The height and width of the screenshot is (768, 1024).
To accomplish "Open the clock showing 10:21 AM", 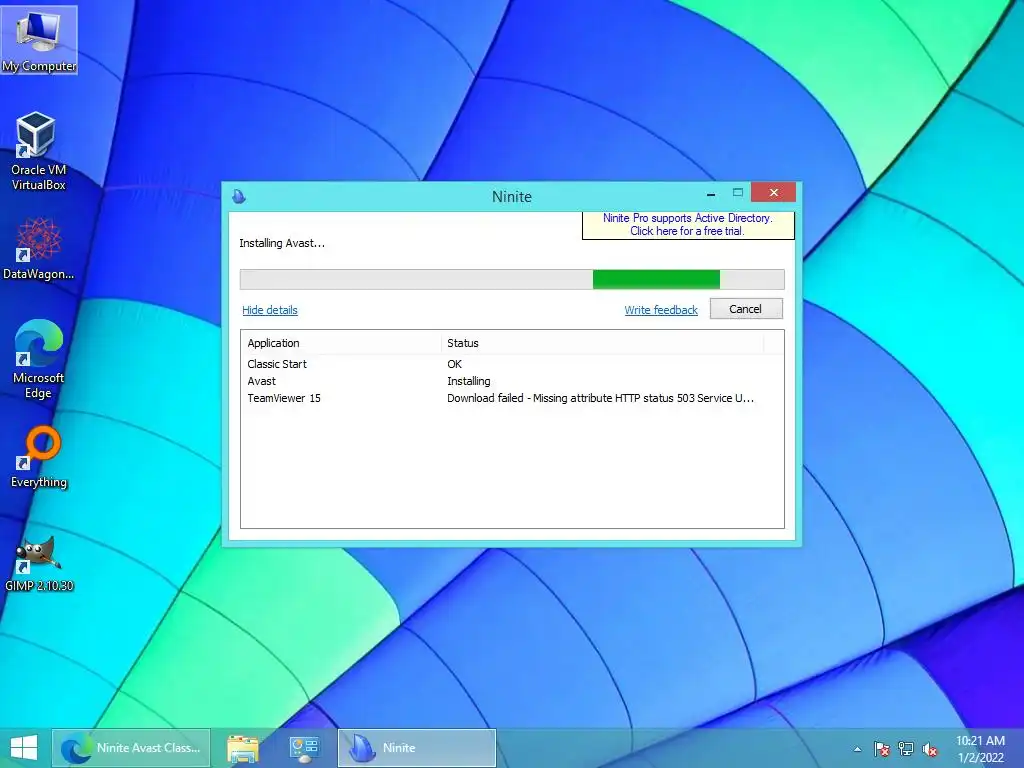I will point(980,748).
